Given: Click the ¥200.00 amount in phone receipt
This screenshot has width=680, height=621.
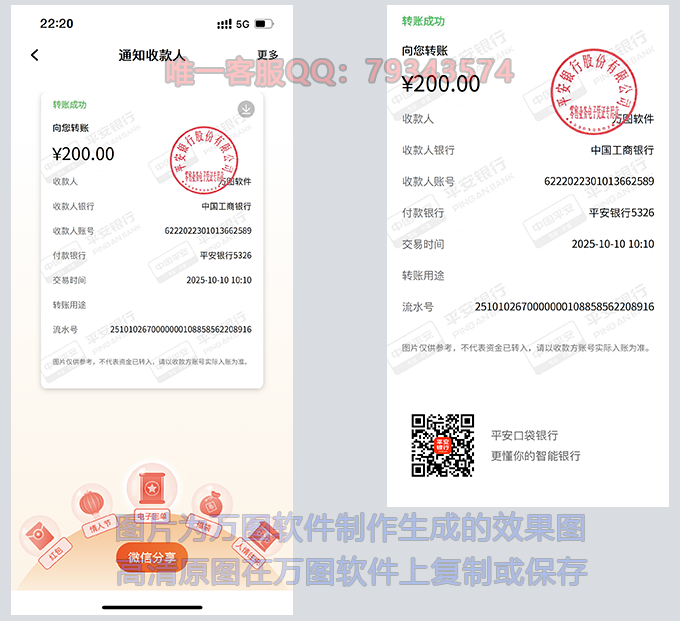Looking at the screenshot, I should [83, 154].
